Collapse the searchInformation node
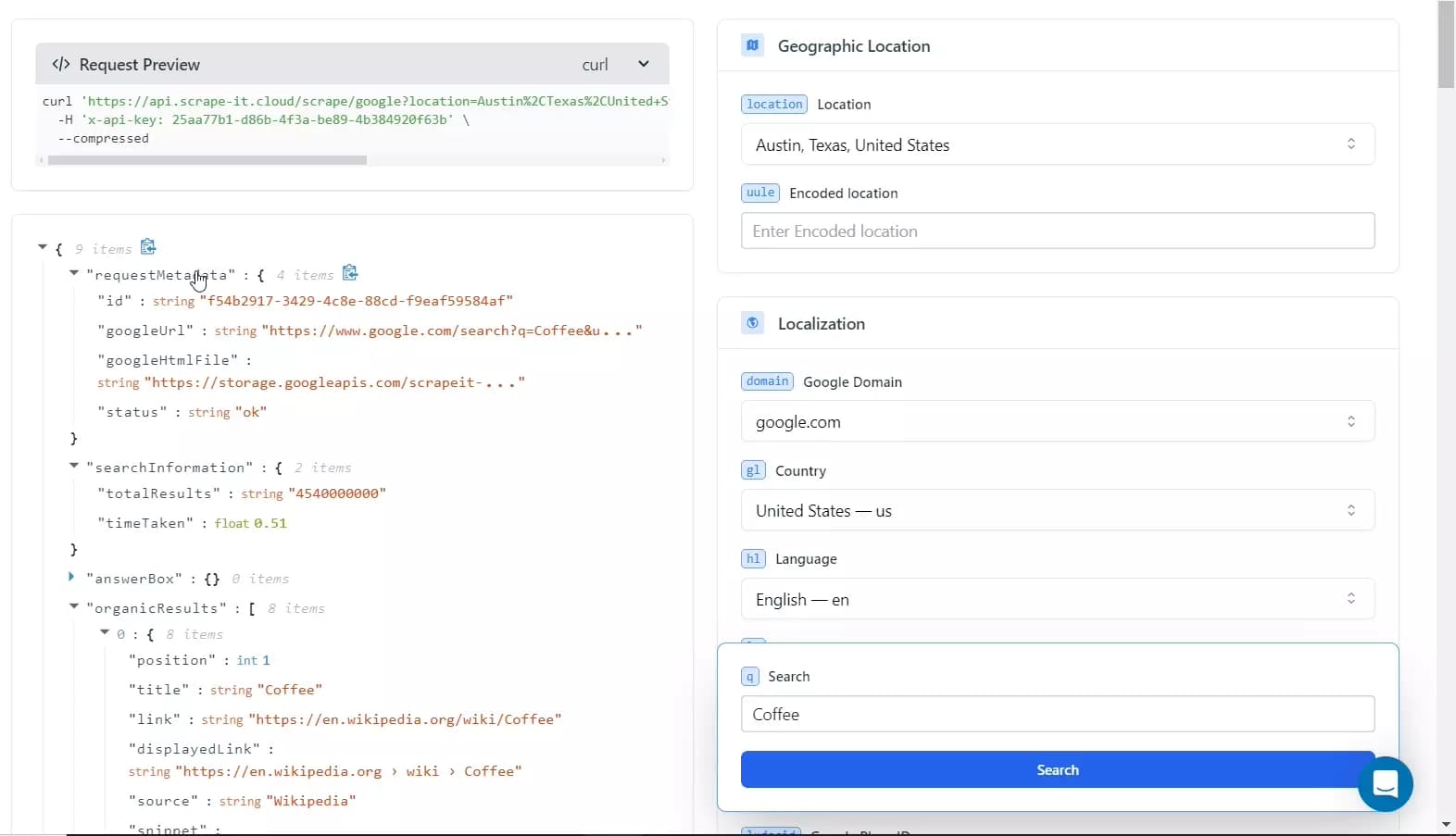Image resolution: width=1456 pixels, height=836 pixels. click(74, 466)
